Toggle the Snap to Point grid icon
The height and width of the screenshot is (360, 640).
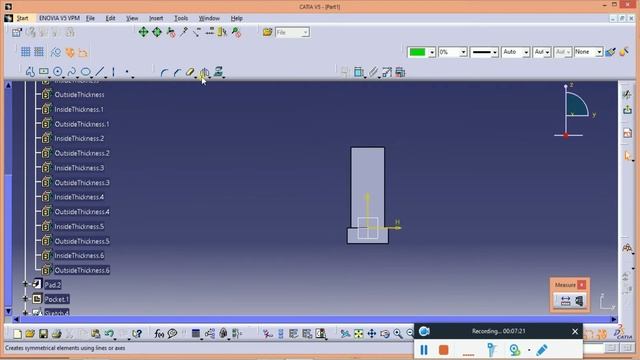pos(39,52)
